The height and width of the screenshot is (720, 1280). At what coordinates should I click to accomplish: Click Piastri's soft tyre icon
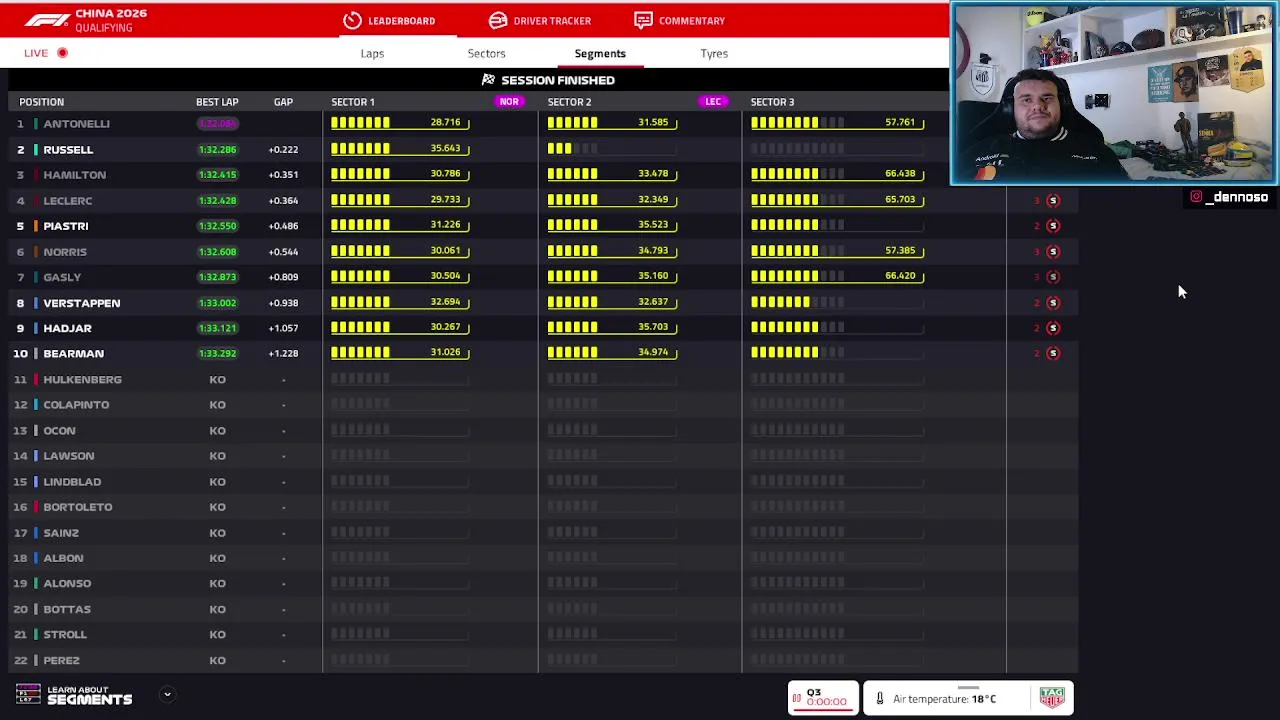(1052, 226)
